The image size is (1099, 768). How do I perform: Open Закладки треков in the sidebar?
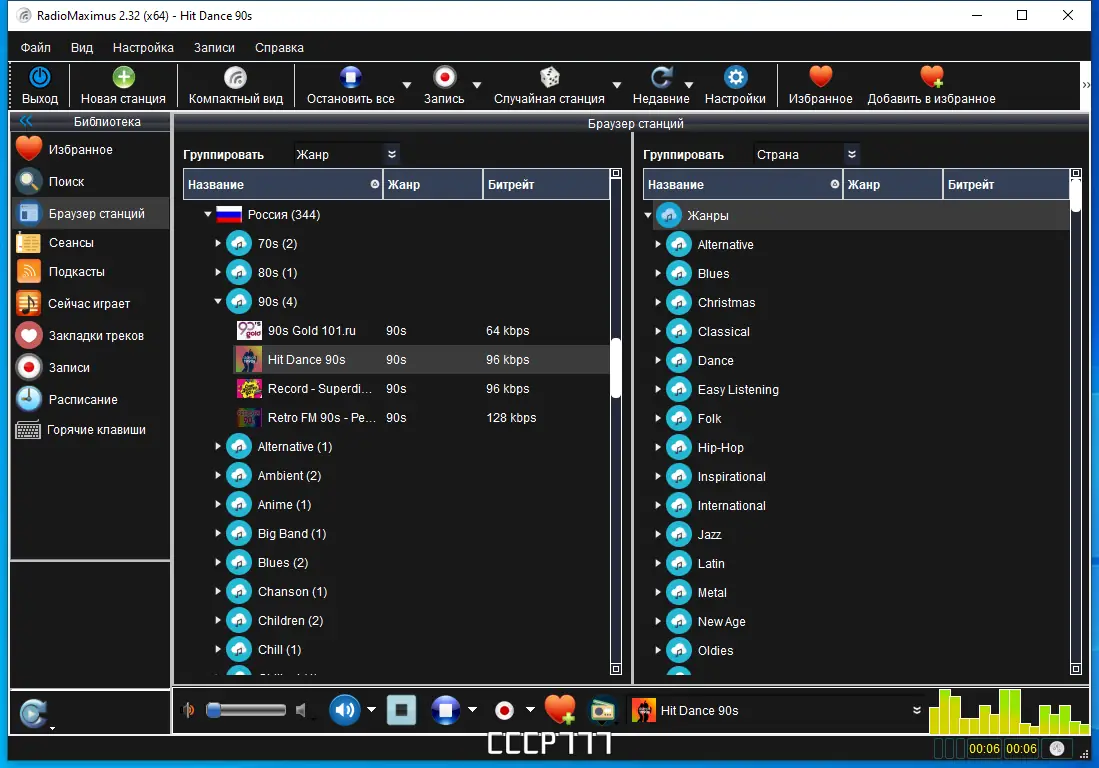(90, 336)
